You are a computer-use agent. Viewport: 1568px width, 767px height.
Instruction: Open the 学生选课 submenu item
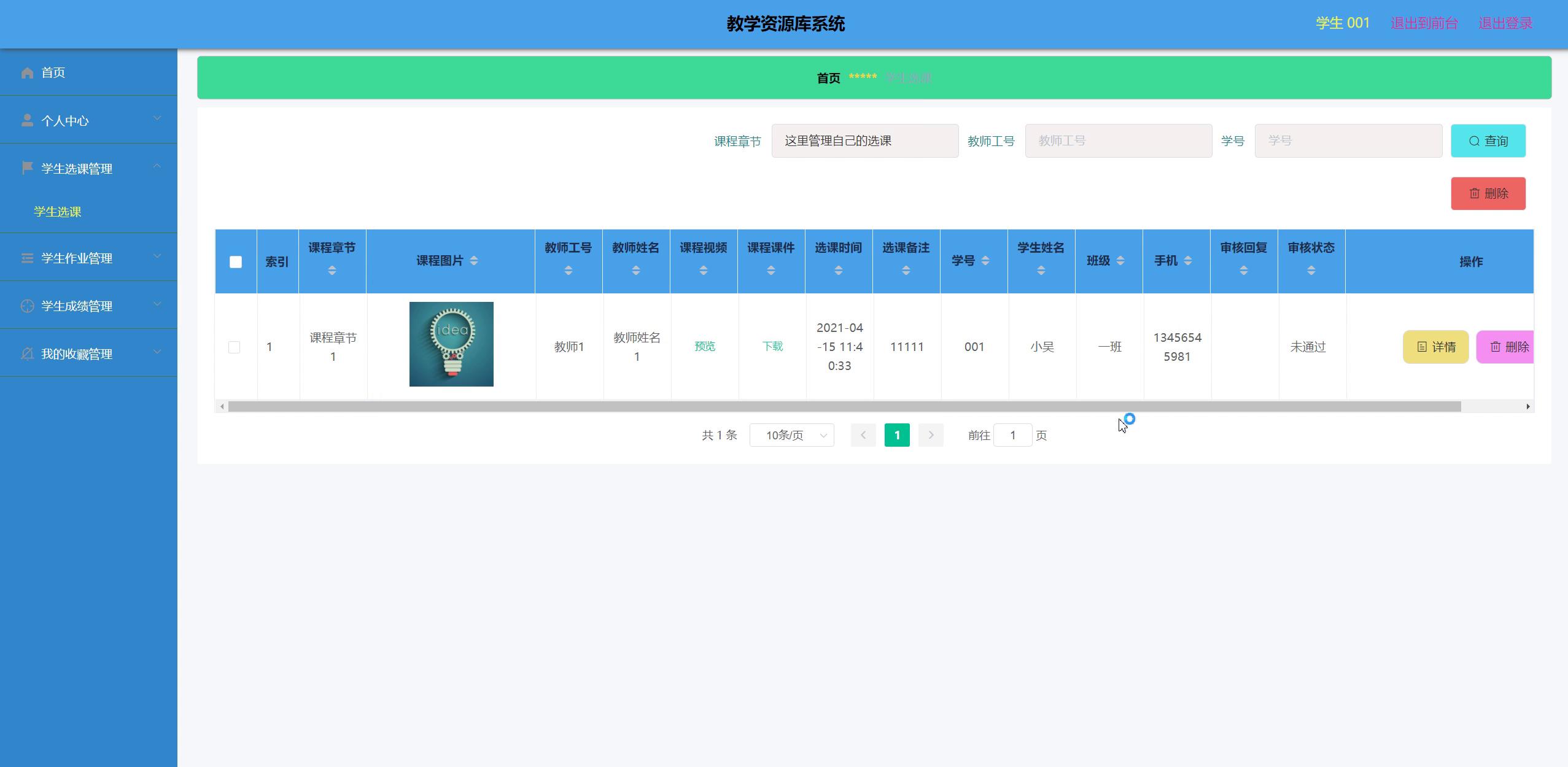(x=58, y=212)
